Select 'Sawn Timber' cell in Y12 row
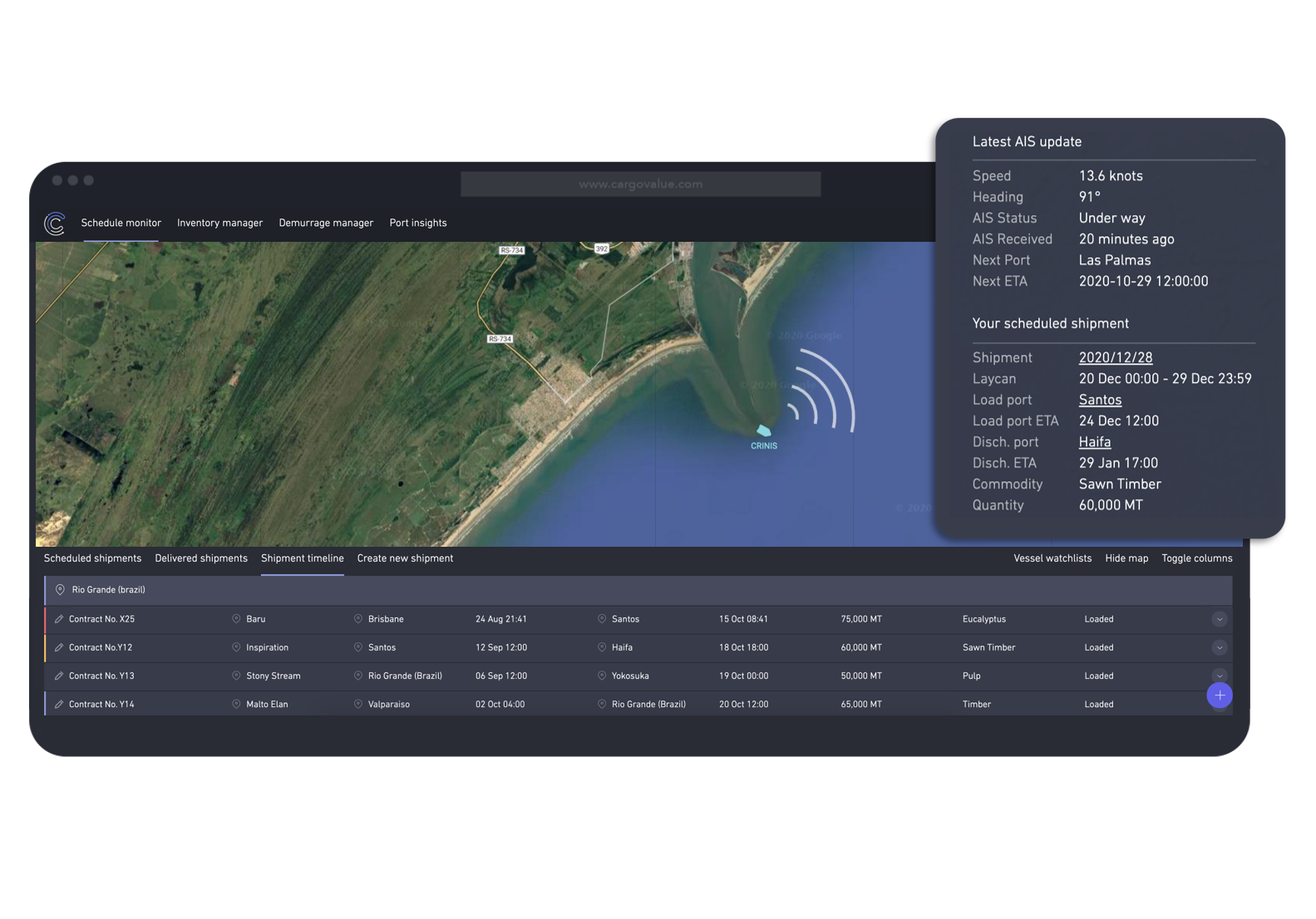Screen dimensions: 1316x919 coord(988,647)
